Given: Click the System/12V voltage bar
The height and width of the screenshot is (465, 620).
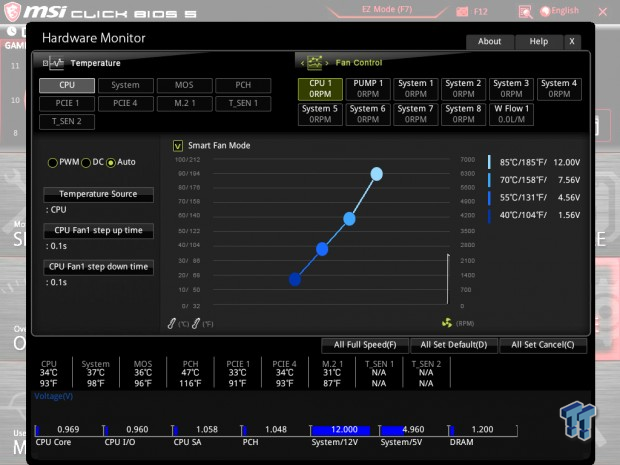Looking at the screenshot, I should pos(340,430).
